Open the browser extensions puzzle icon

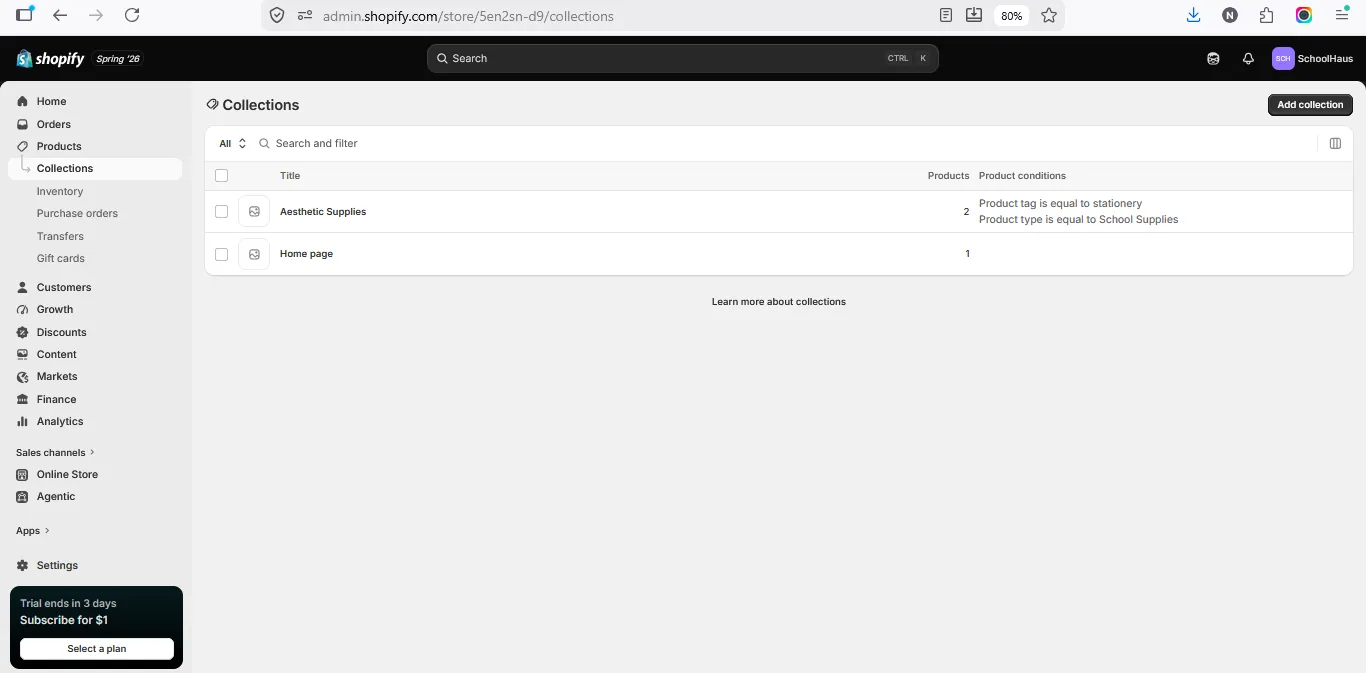1267,15
